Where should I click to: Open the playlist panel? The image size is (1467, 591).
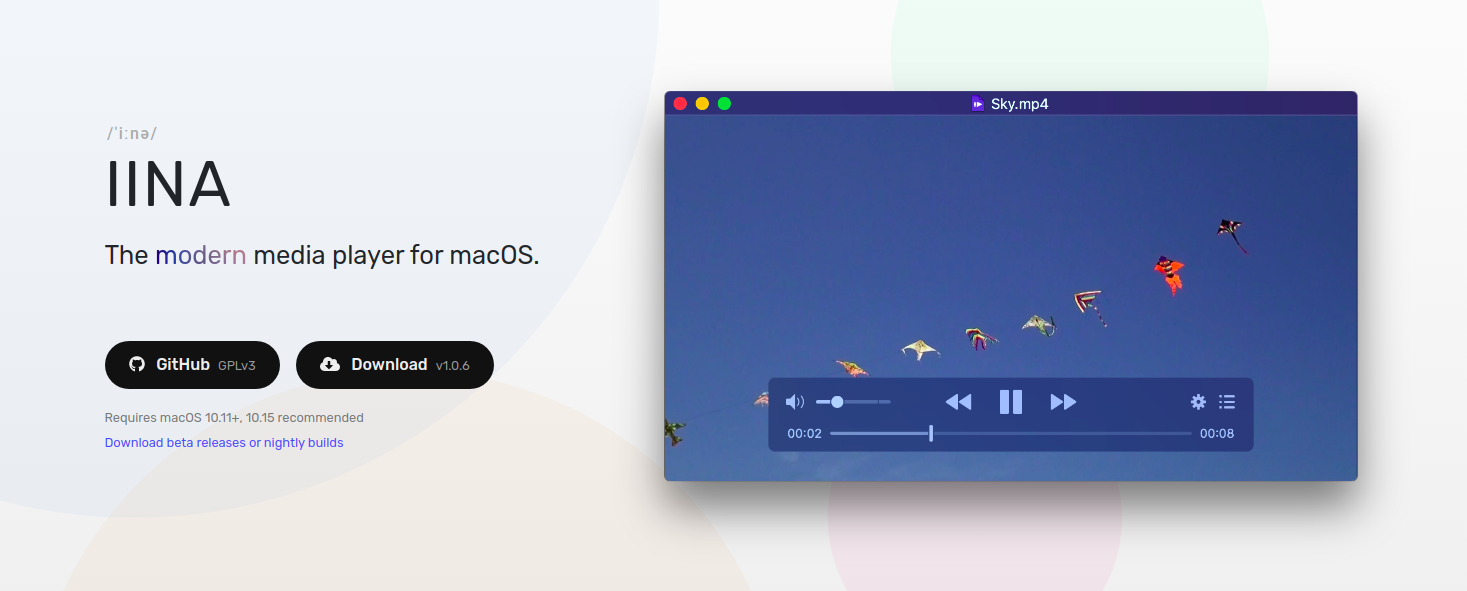(1226, 401)
